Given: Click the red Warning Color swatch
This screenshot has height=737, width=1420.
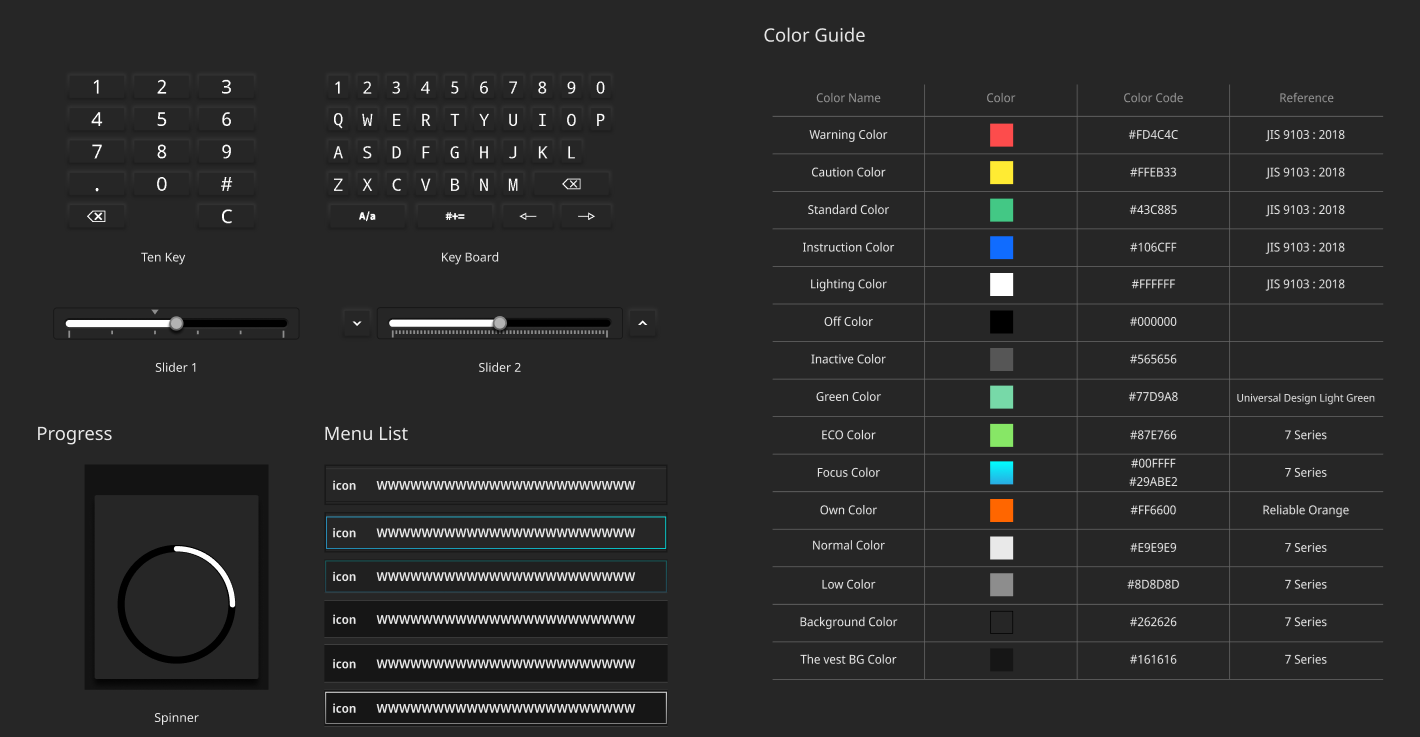Looking at the screenshot, I should coord(1001,135).
